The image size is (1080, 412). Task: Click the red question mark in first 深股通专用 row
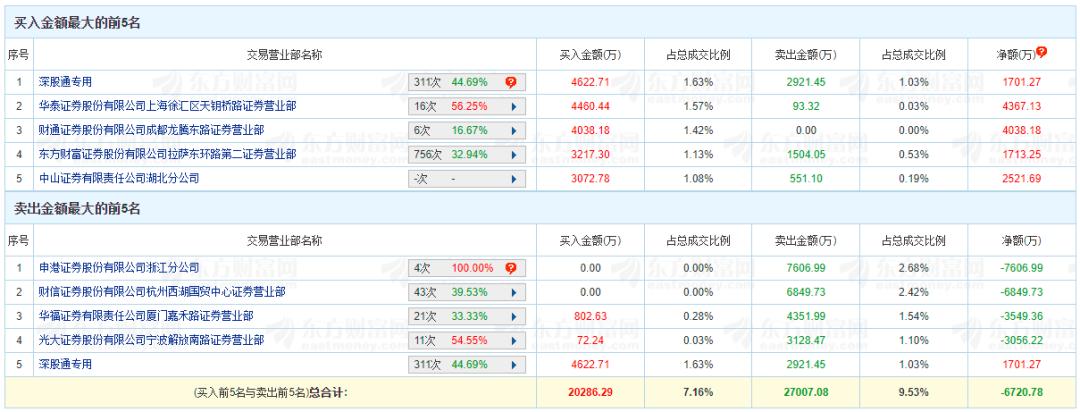tap(511, 80)
